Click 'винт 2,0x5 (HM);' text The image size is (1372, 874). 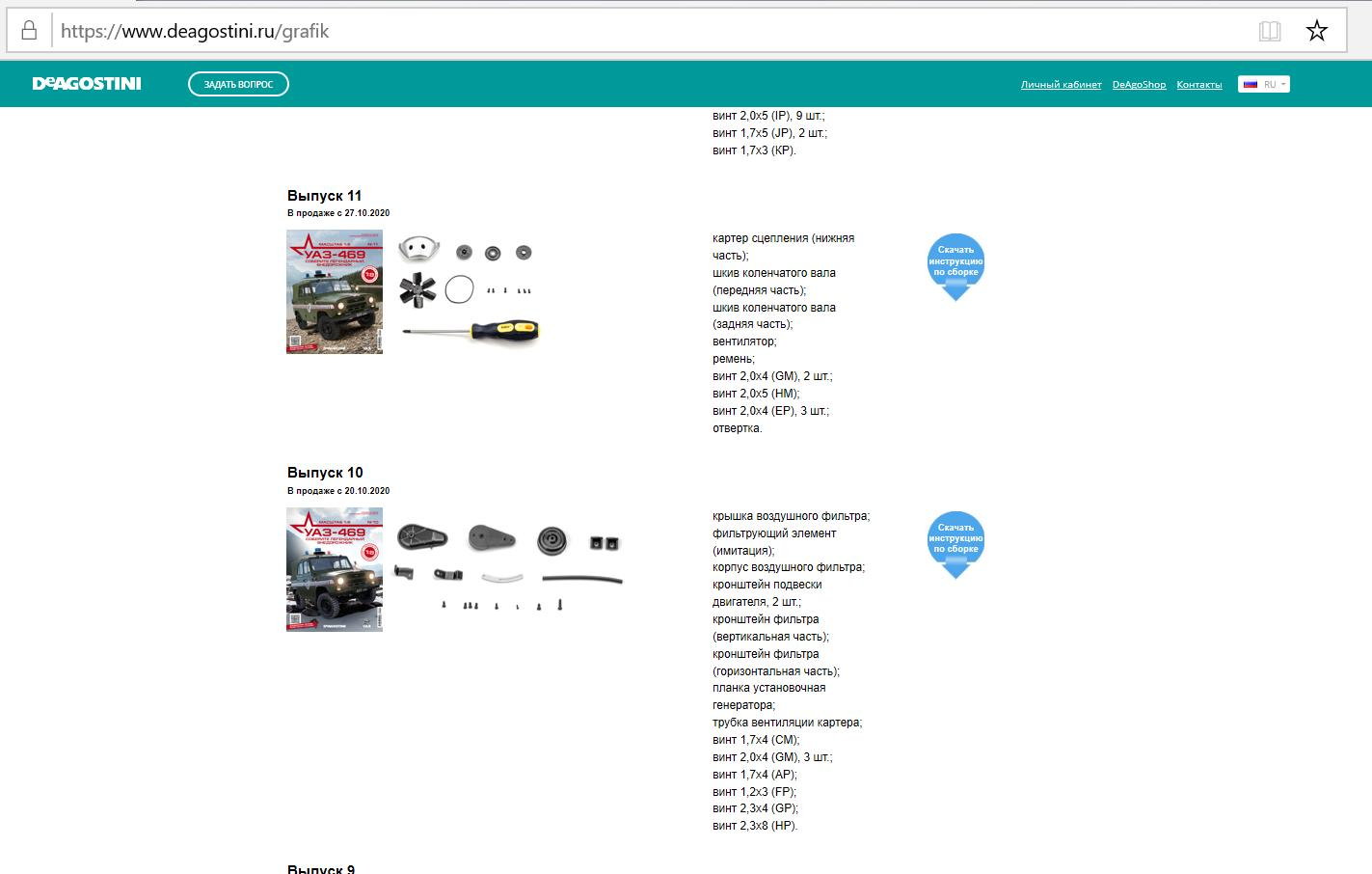tap(756, 394)
